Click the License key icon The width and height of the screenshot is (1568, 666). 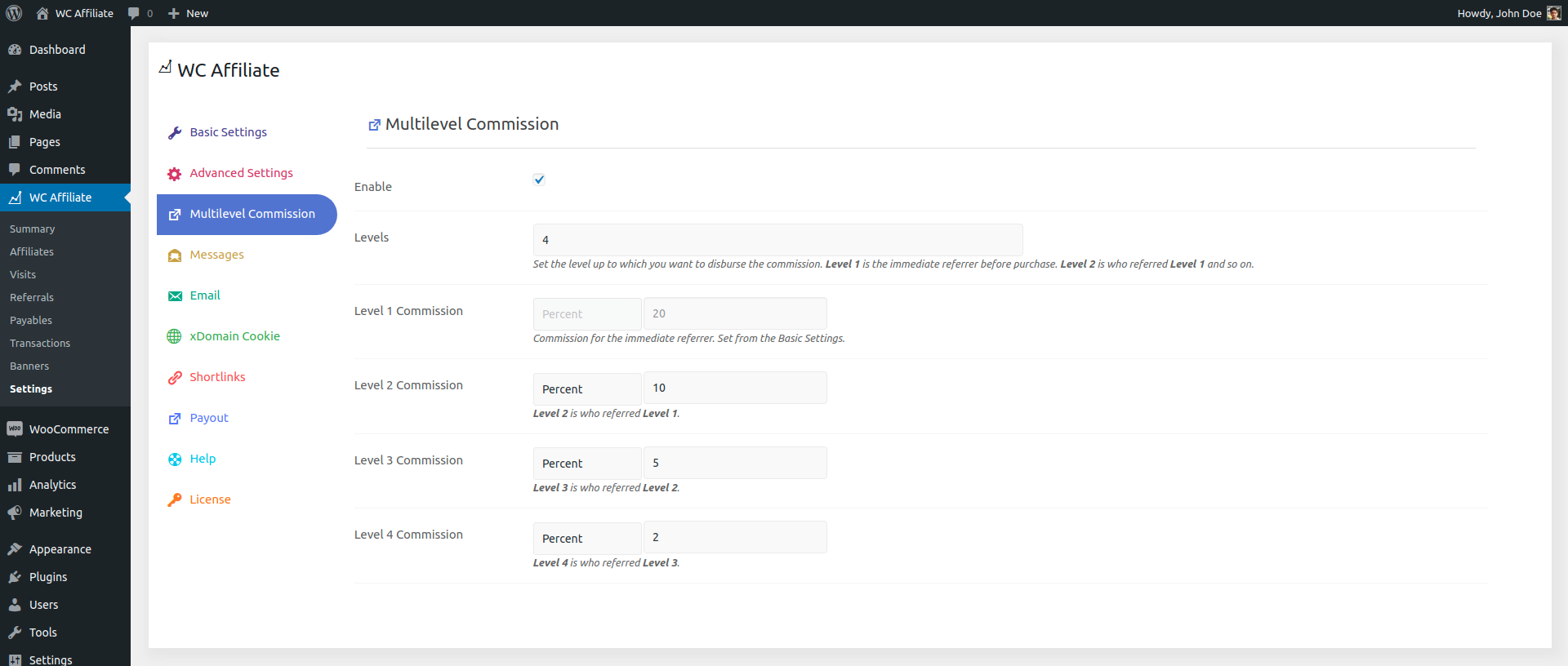click(x=175, y=500)
